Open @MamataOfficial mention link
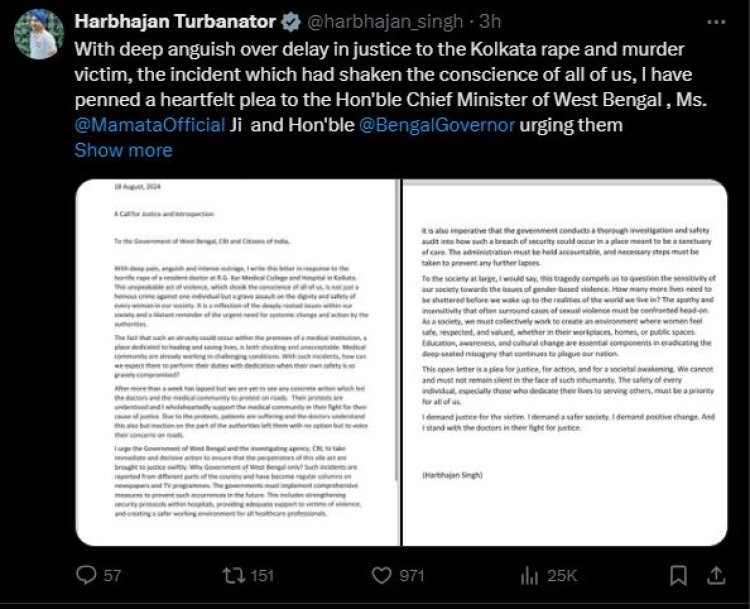This screenshot has height=609, width=750. click(x=150, y=125)
